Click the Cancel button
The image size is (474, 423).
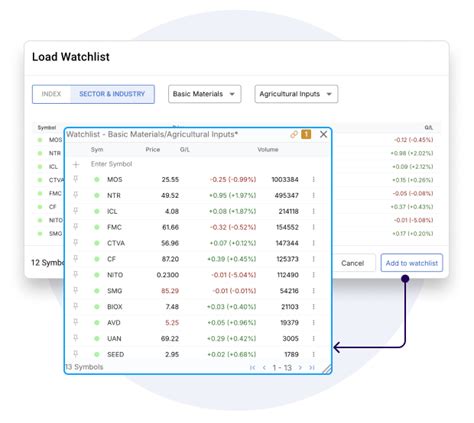[x=352, y=263]
